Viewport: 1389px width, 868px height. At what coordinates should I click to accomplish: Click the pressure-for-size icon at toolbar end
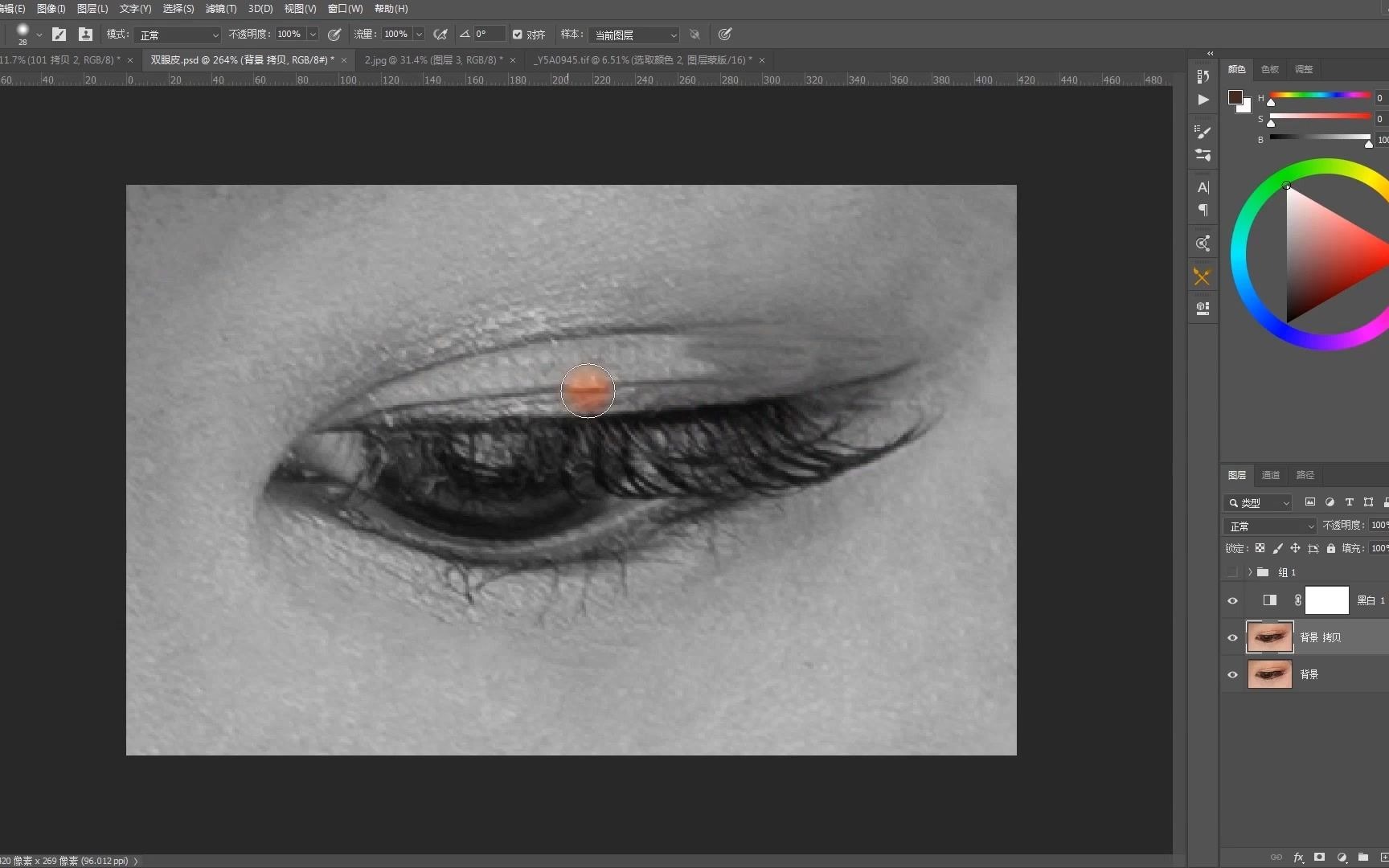724,35
